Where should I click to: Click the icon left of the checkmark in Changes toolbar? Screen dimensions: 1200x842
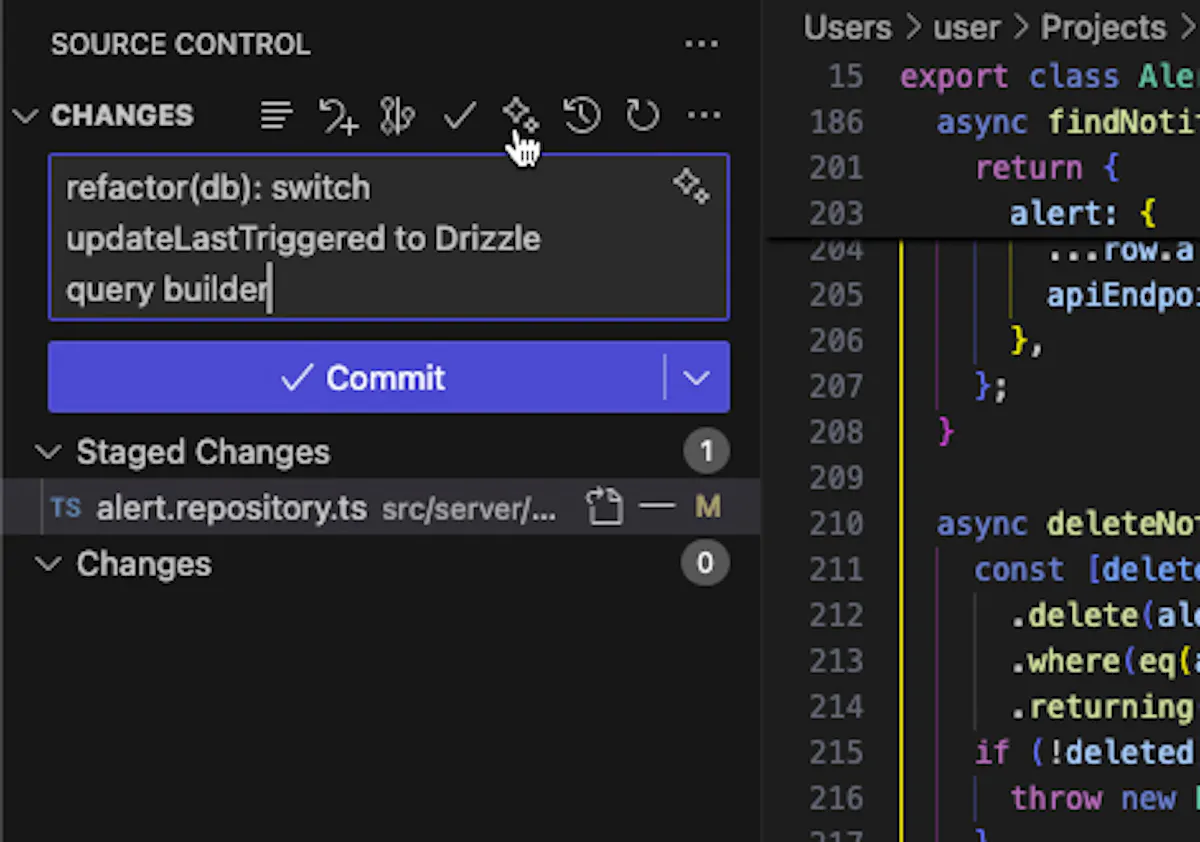pyautogui.click(x=397, y=116)
